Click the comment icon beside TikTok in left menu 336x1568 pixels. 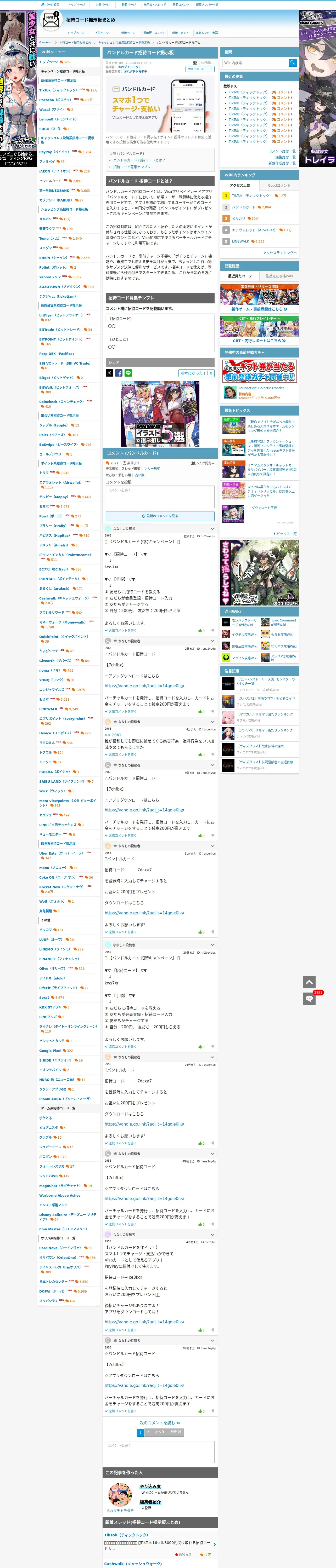coord(88,90)
